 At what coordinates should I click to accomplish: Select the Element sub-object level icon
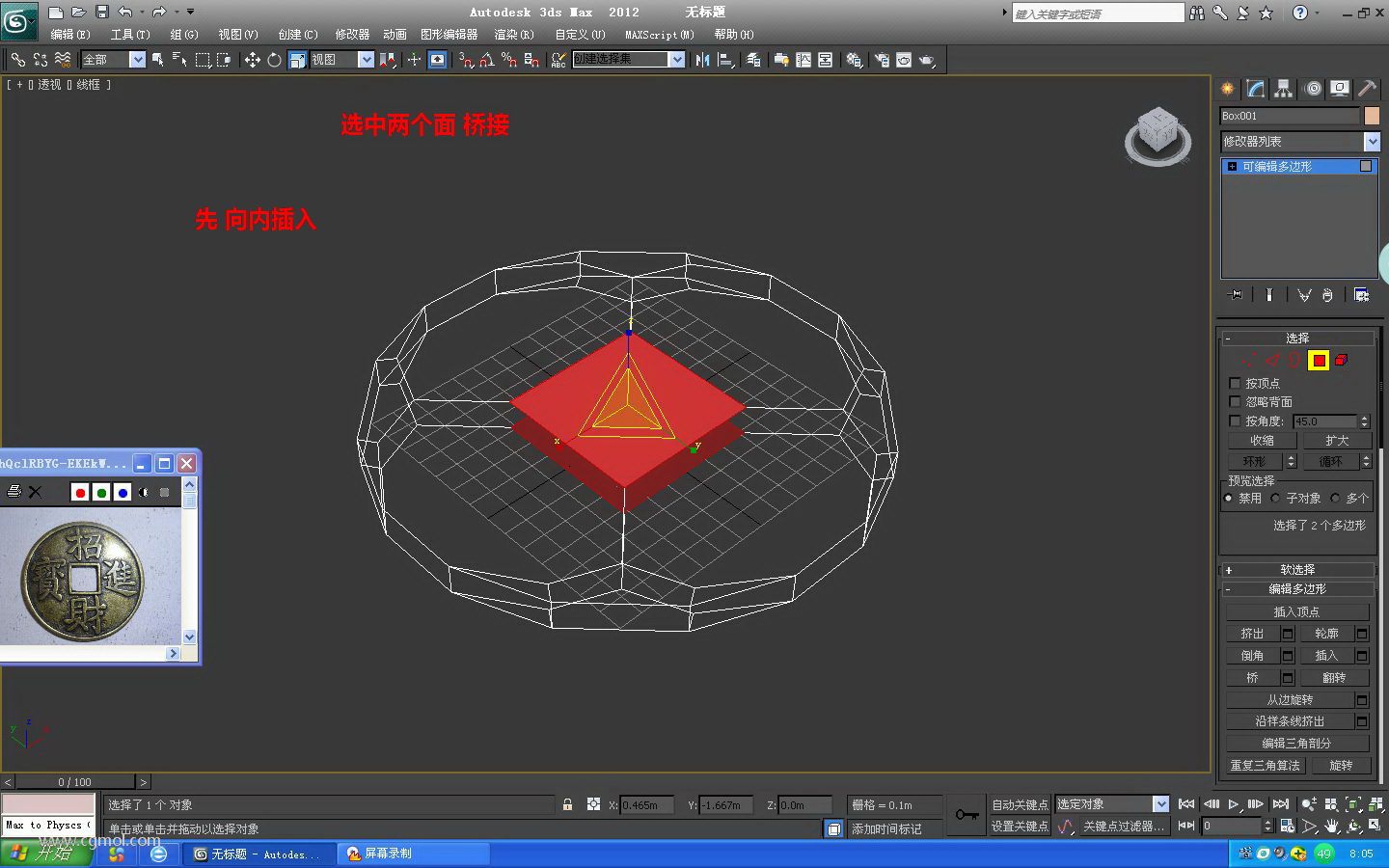pyautogui.click(x=1341, y=361)
